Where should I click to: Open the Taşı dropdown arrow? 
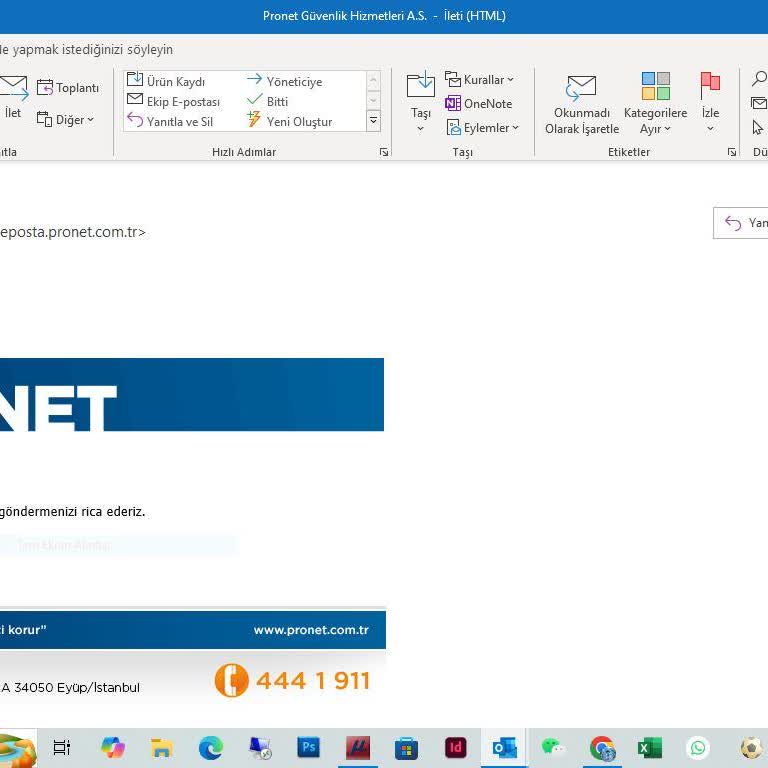coord(420,129)
